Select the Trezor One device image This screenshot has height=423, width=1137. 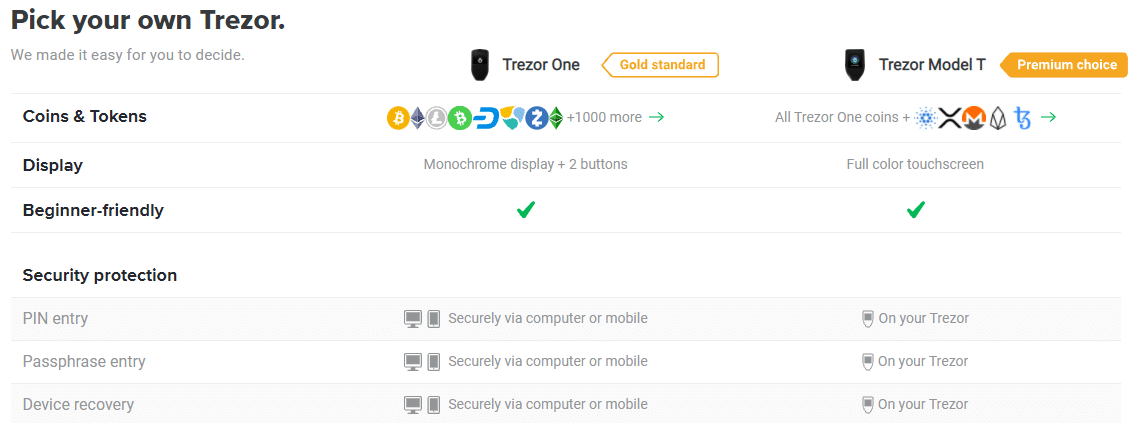tap(479, 65)
